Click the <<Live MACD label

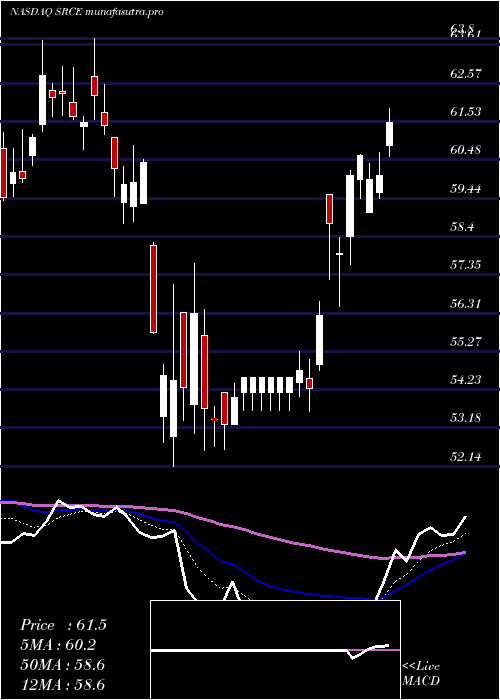(421, 674)
